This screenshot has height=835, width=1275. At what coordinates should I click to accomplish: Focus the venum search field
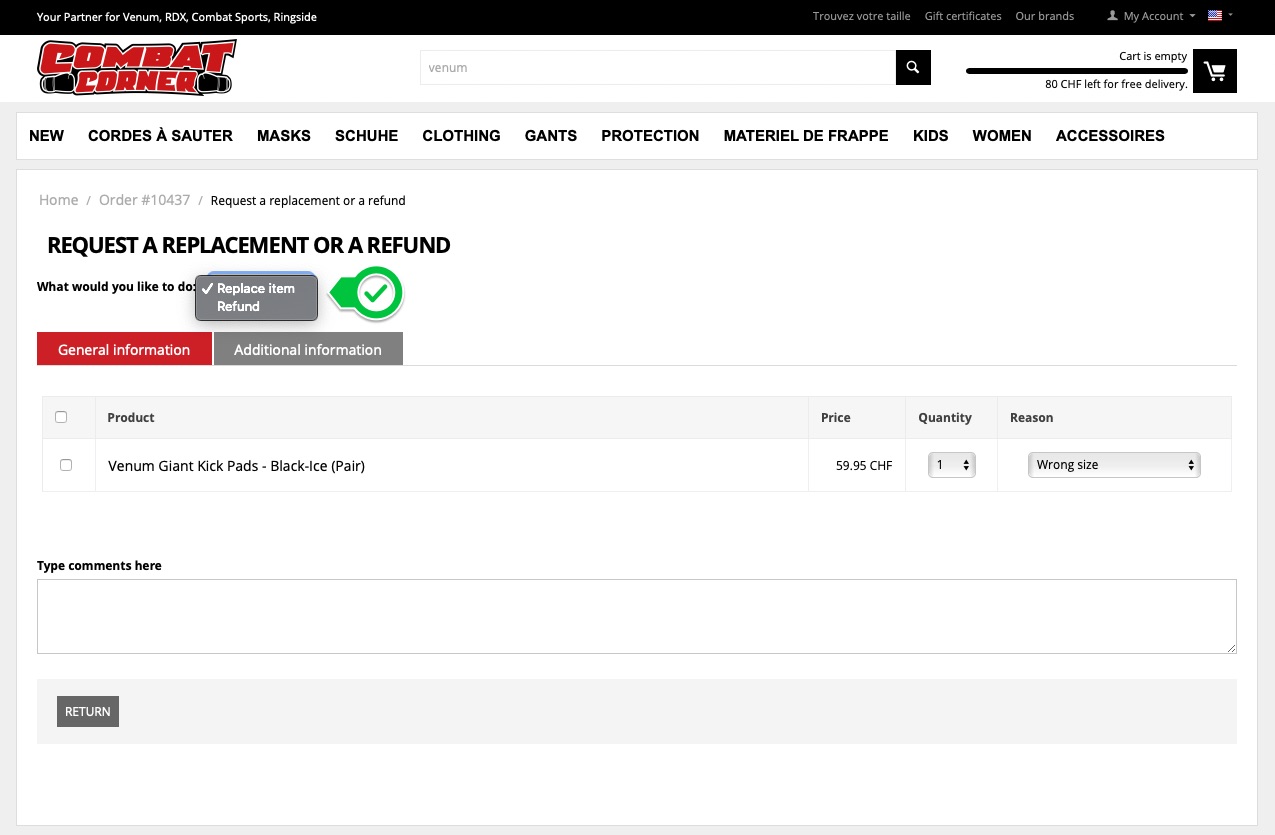click(x=658, y=67)
